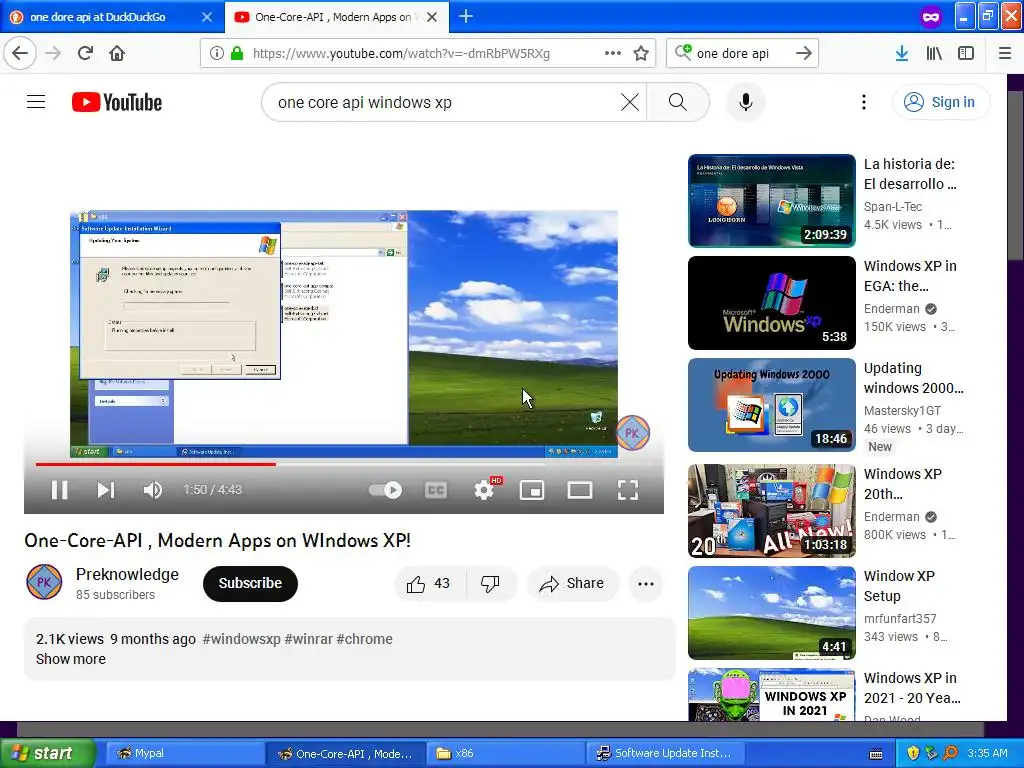Open browser downloads arrow

tap(901, 53)
